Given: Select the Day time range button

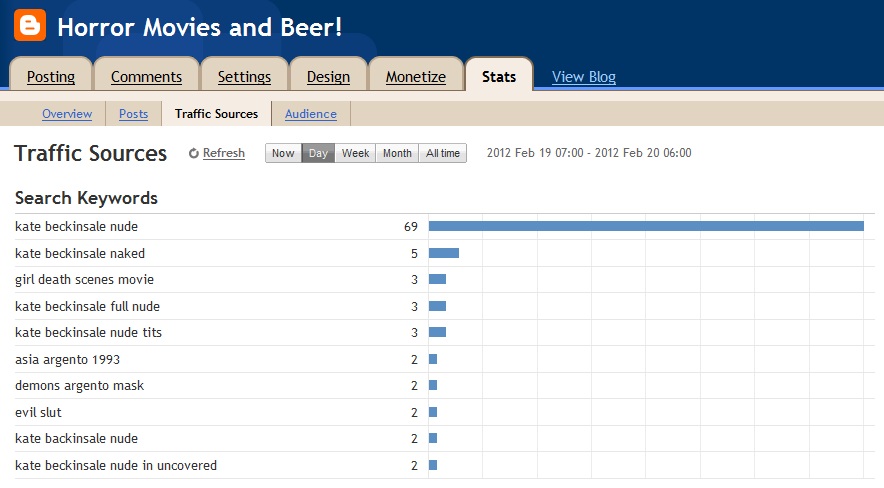Looking at the screenshot, I should pos(318,153).
